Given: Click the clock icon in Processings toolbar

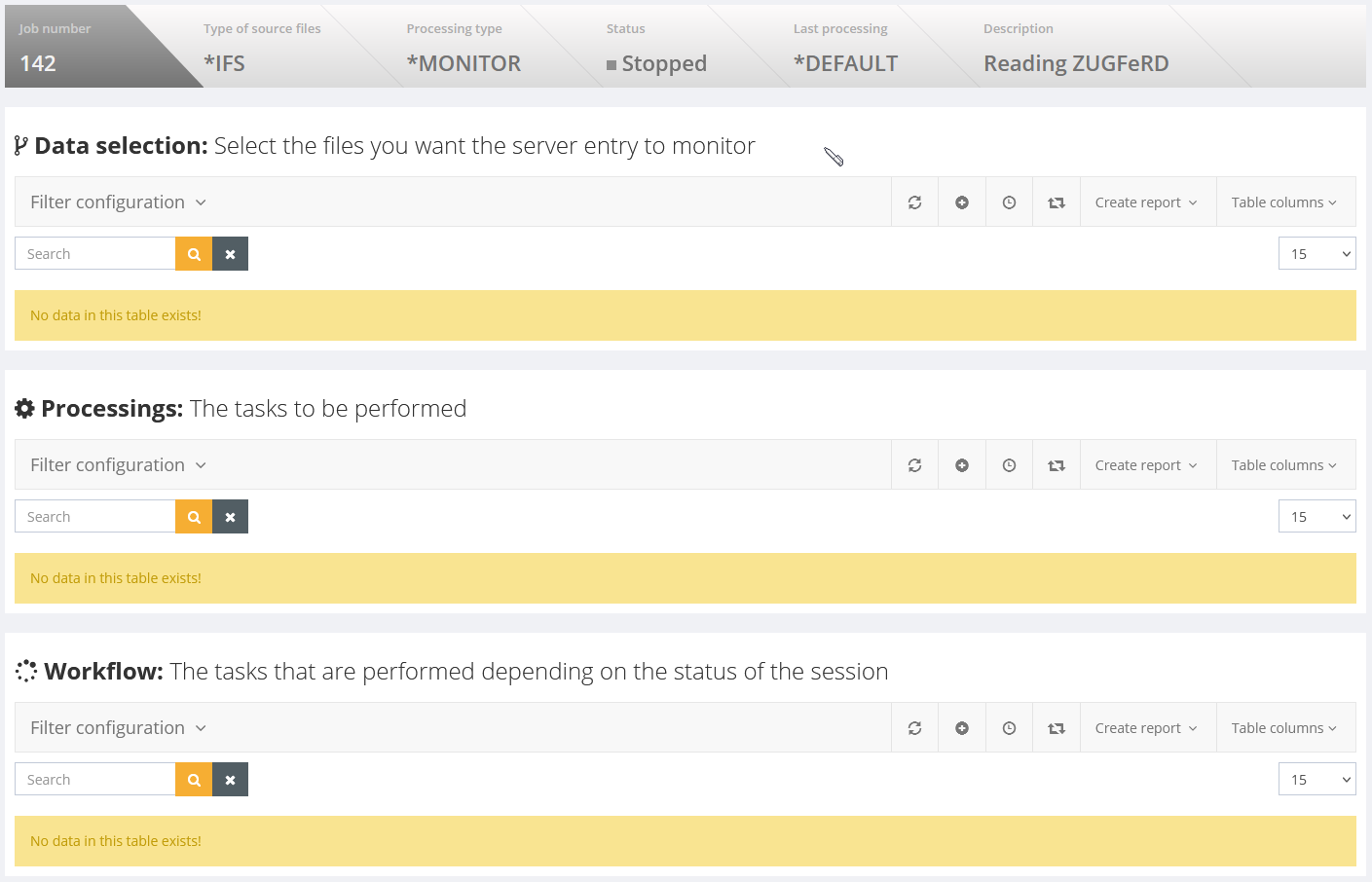Looking at the screenshot, I should [x=1009, y=465].
